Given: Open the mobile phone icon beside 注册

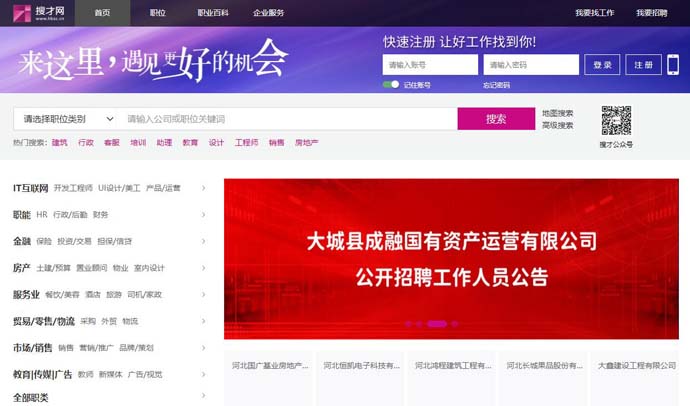Looking at the screenshot, I should pos(673,65).
